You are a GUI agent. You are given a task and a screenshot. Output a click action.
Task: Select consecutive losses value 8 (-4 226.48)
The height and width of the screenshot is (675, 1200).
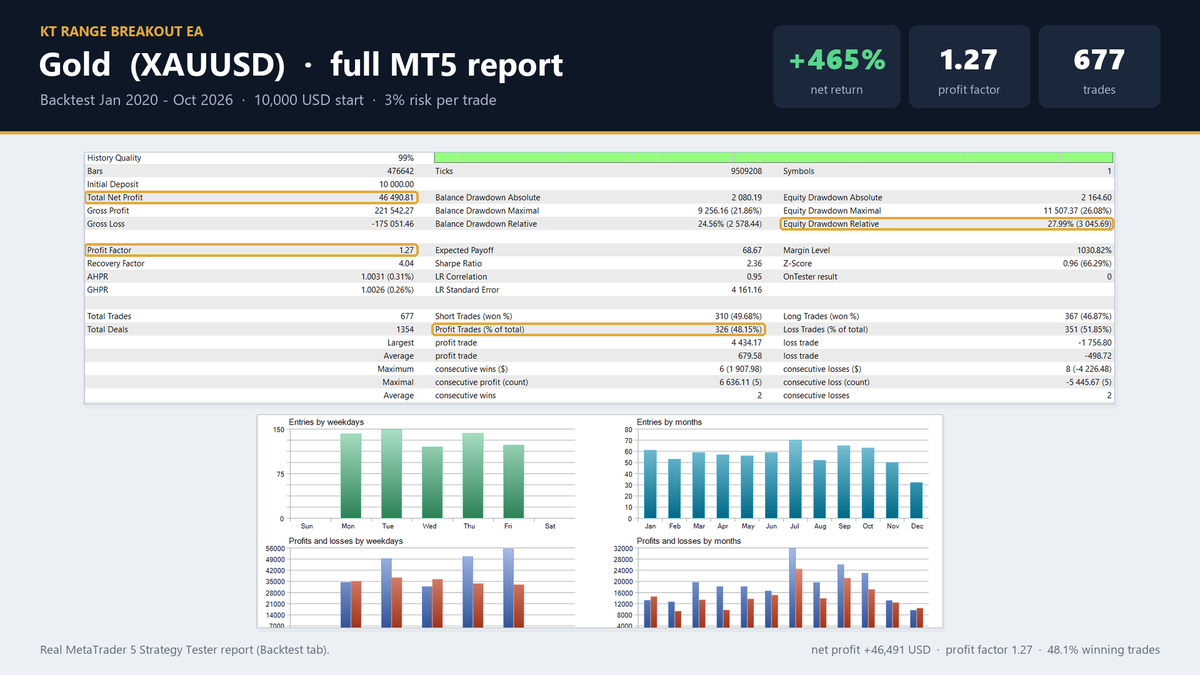[1087, 369]
